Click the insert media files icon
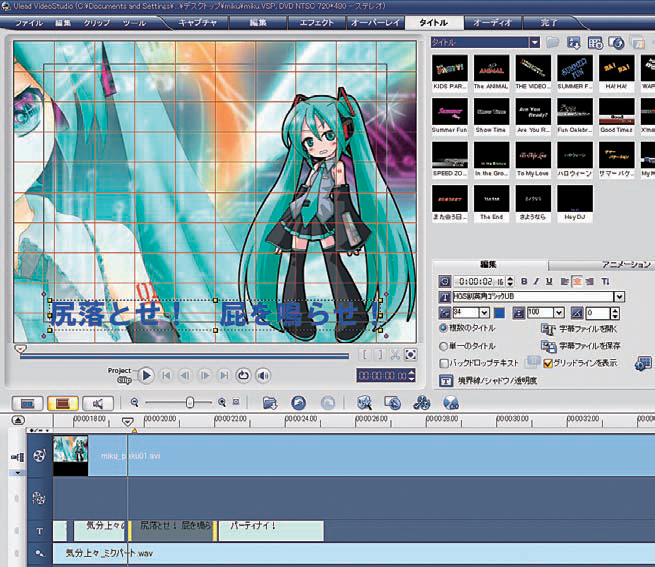Viewport: 655px width, 567px height. [270, 403]
